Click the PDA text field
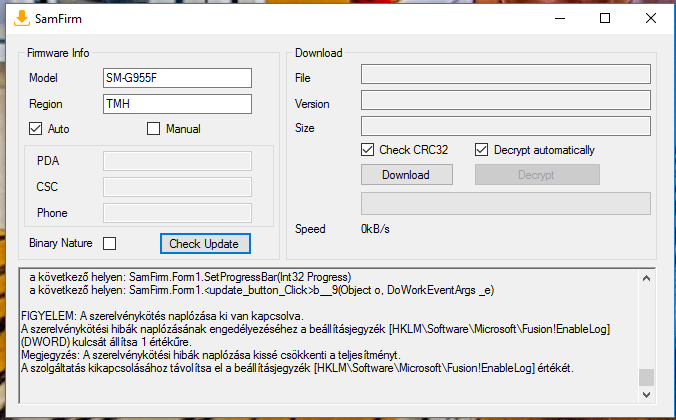 pyautogui.click(x=177, y=161)
